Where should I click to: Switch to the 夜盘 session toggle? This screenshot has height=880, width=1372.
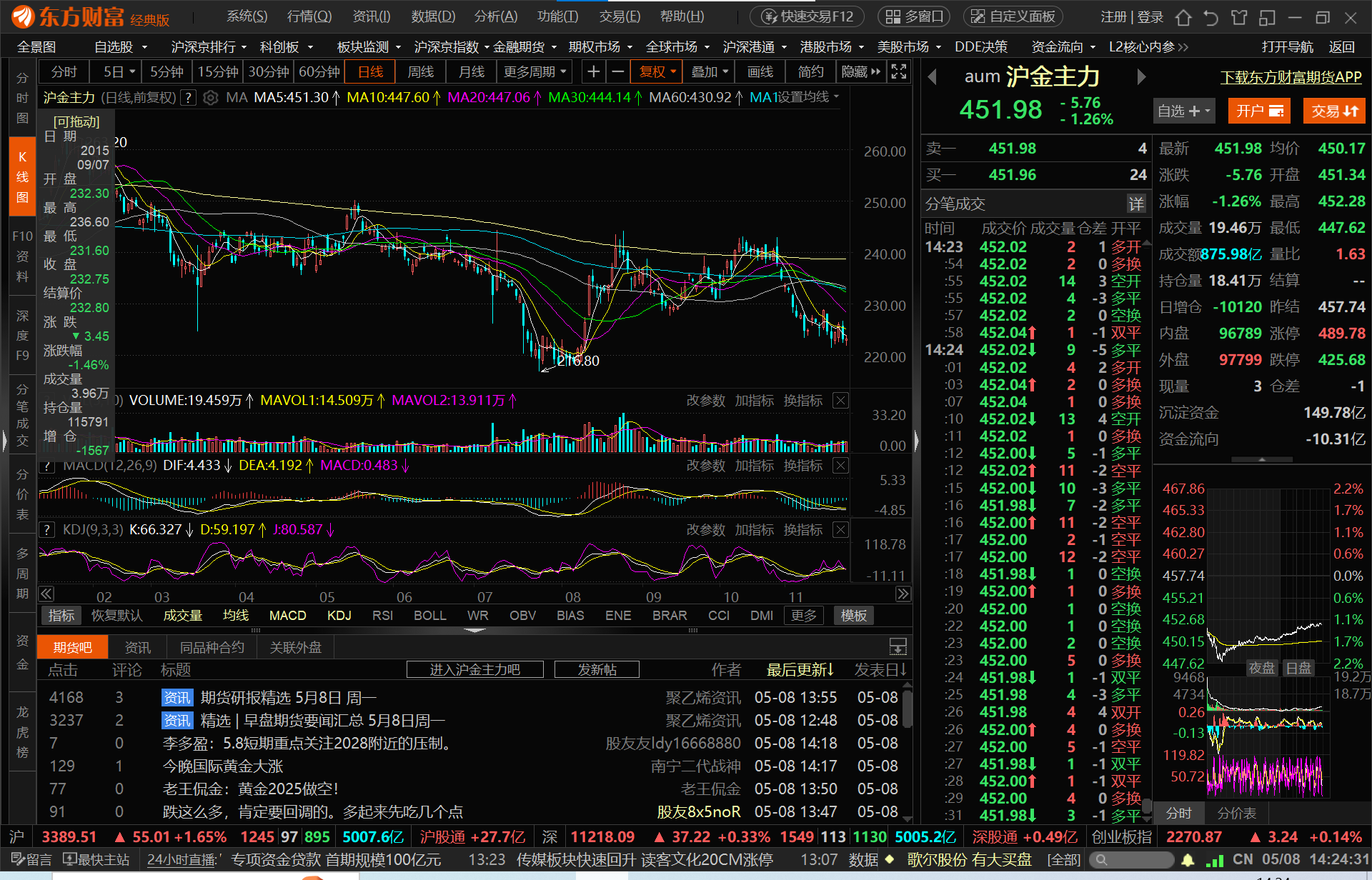pos(1261,668)
